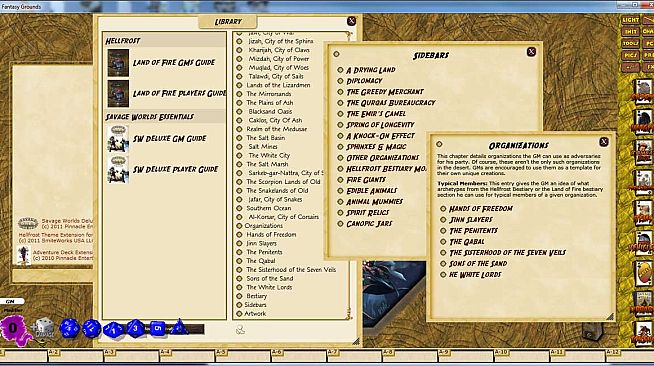Select The Salt Basin entry

tap(266, 138)
